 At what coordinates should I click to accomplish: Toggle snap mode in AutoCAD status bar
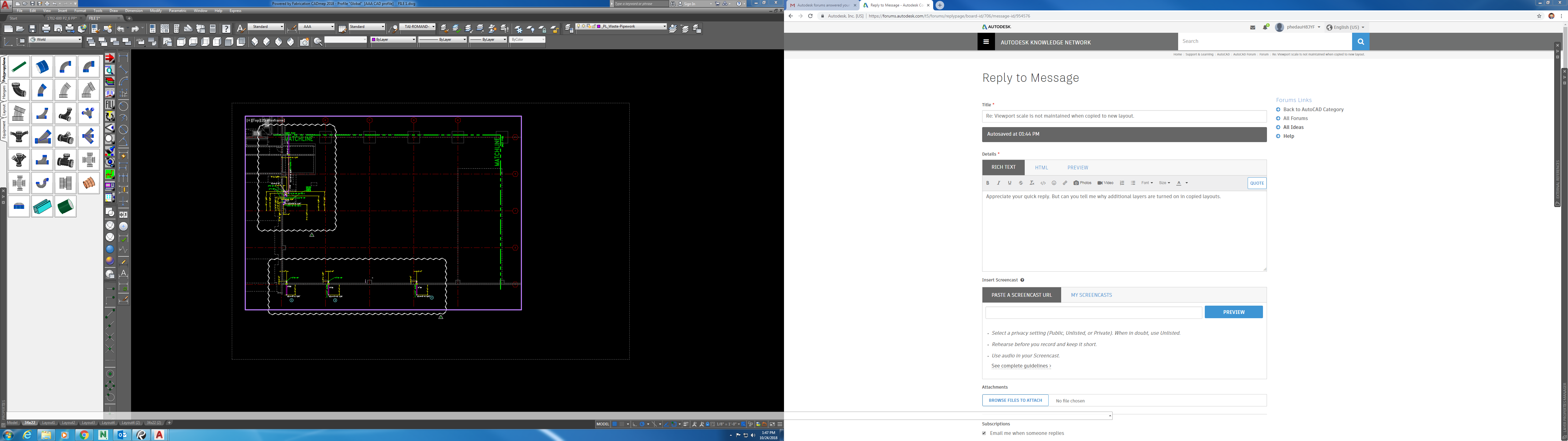[622, 424]
